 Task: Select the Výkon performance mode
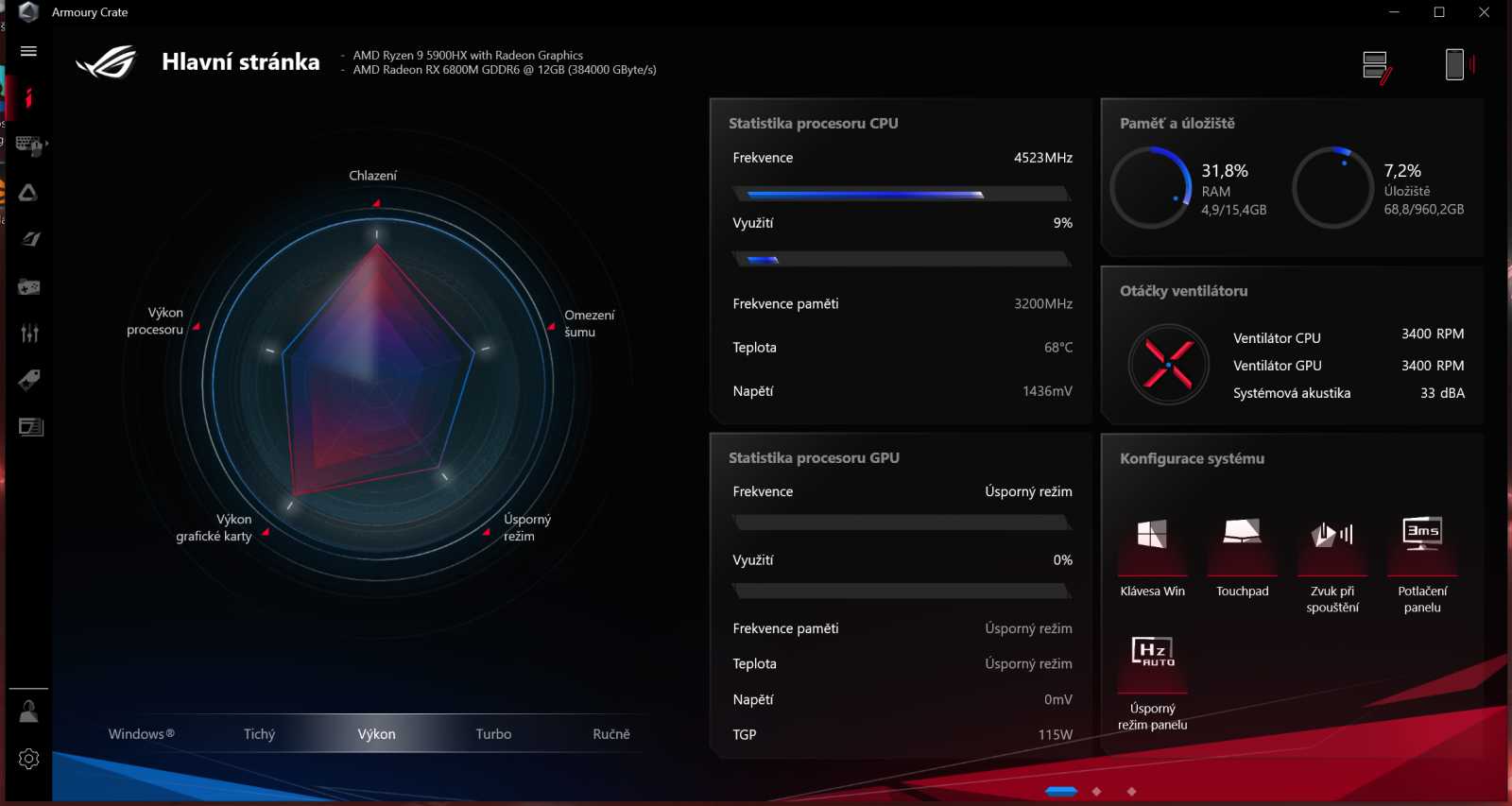(x=376, y=734)
